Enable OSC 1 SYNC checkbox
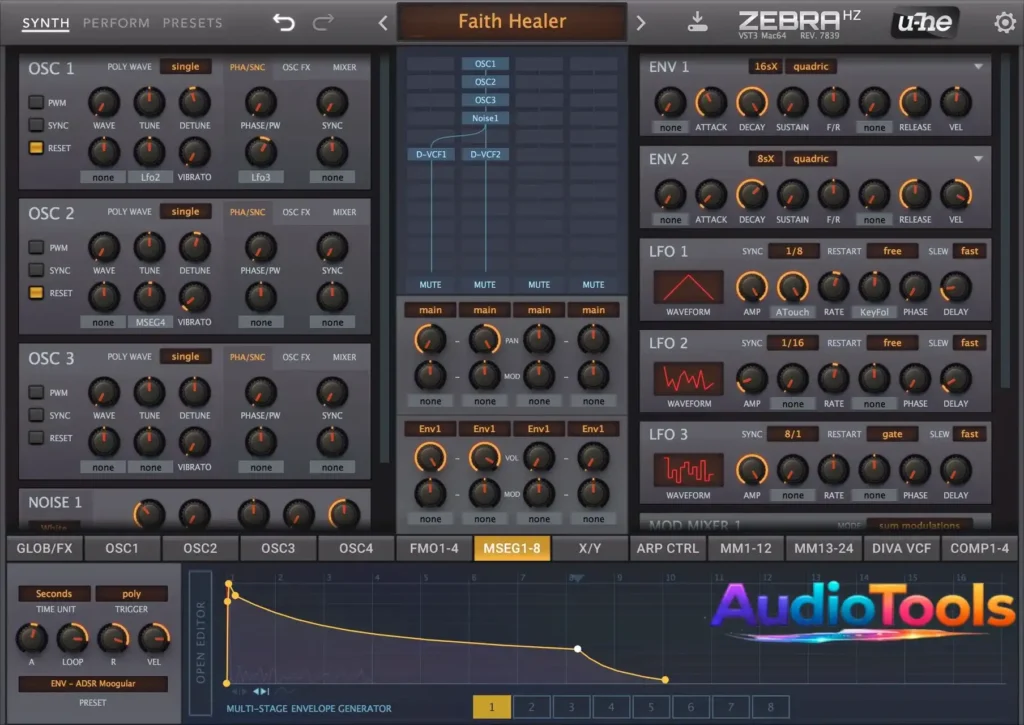 tap(36, 125)
